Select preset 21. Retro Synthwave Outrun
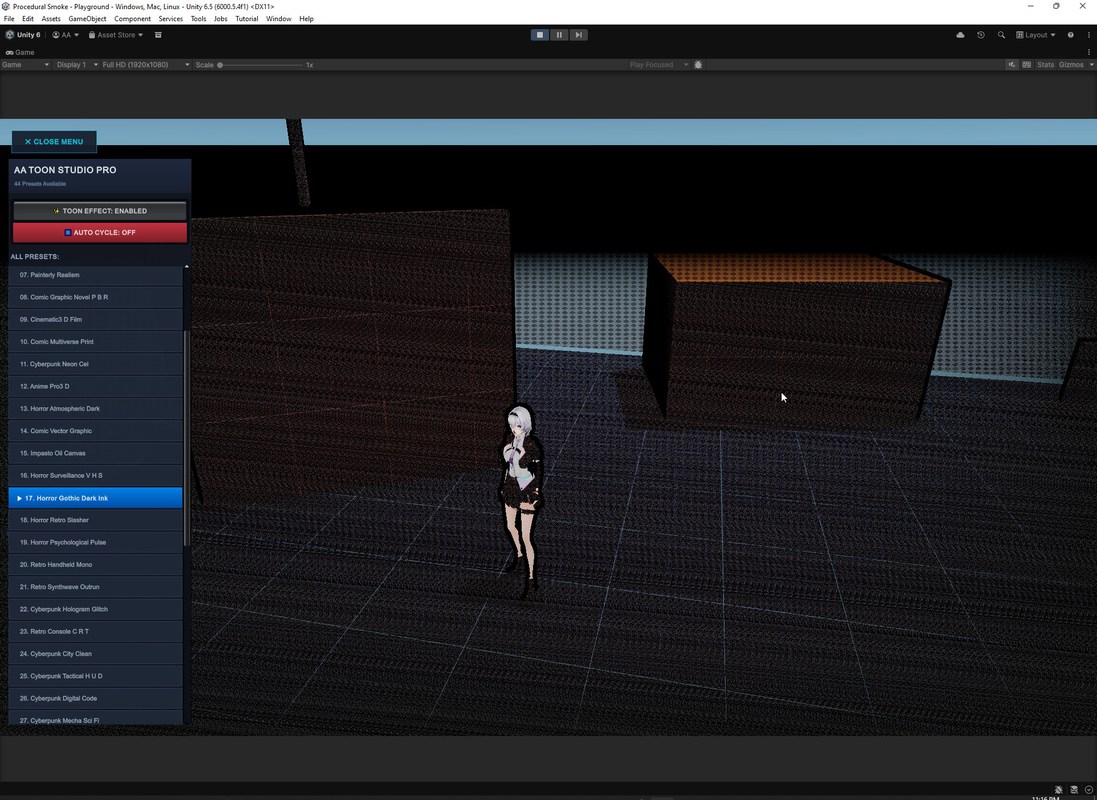 pos(95,587)
